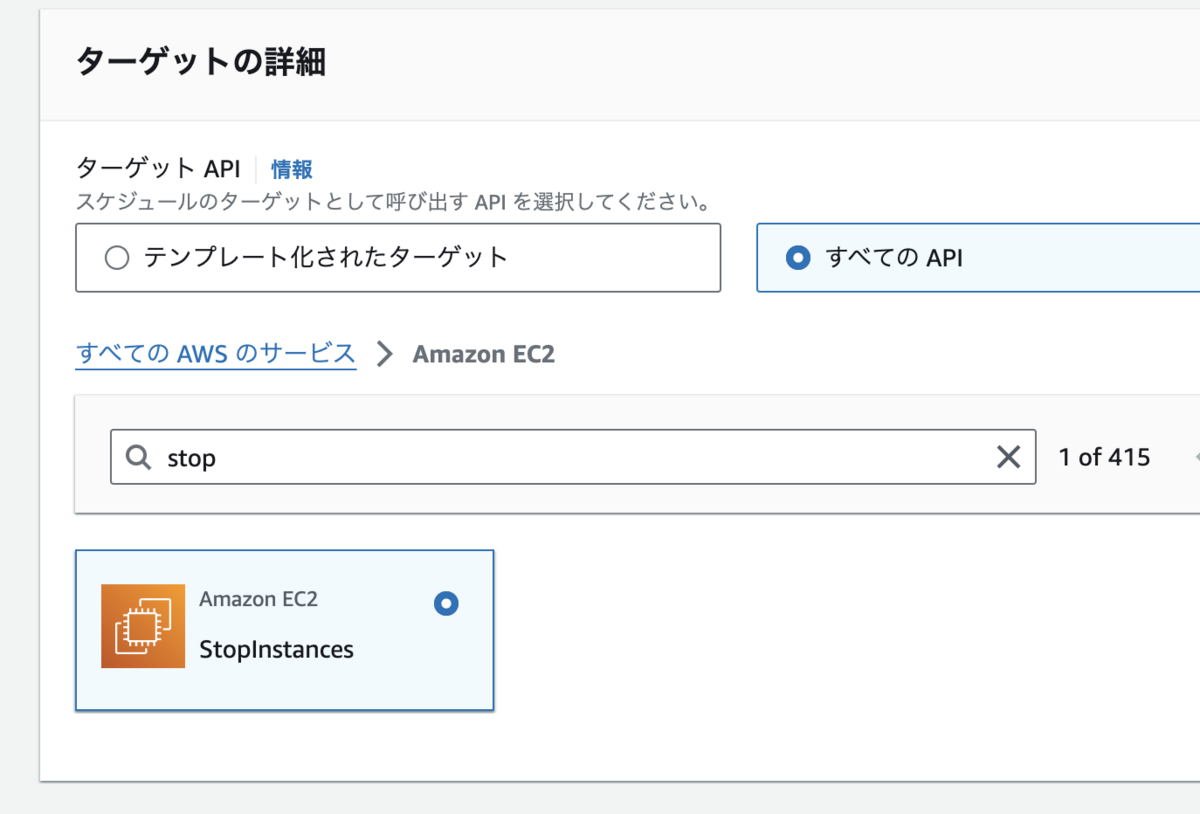Click the magnifying glass search icon
Viewport: 1200px width, 814px height.
point(138,458)
